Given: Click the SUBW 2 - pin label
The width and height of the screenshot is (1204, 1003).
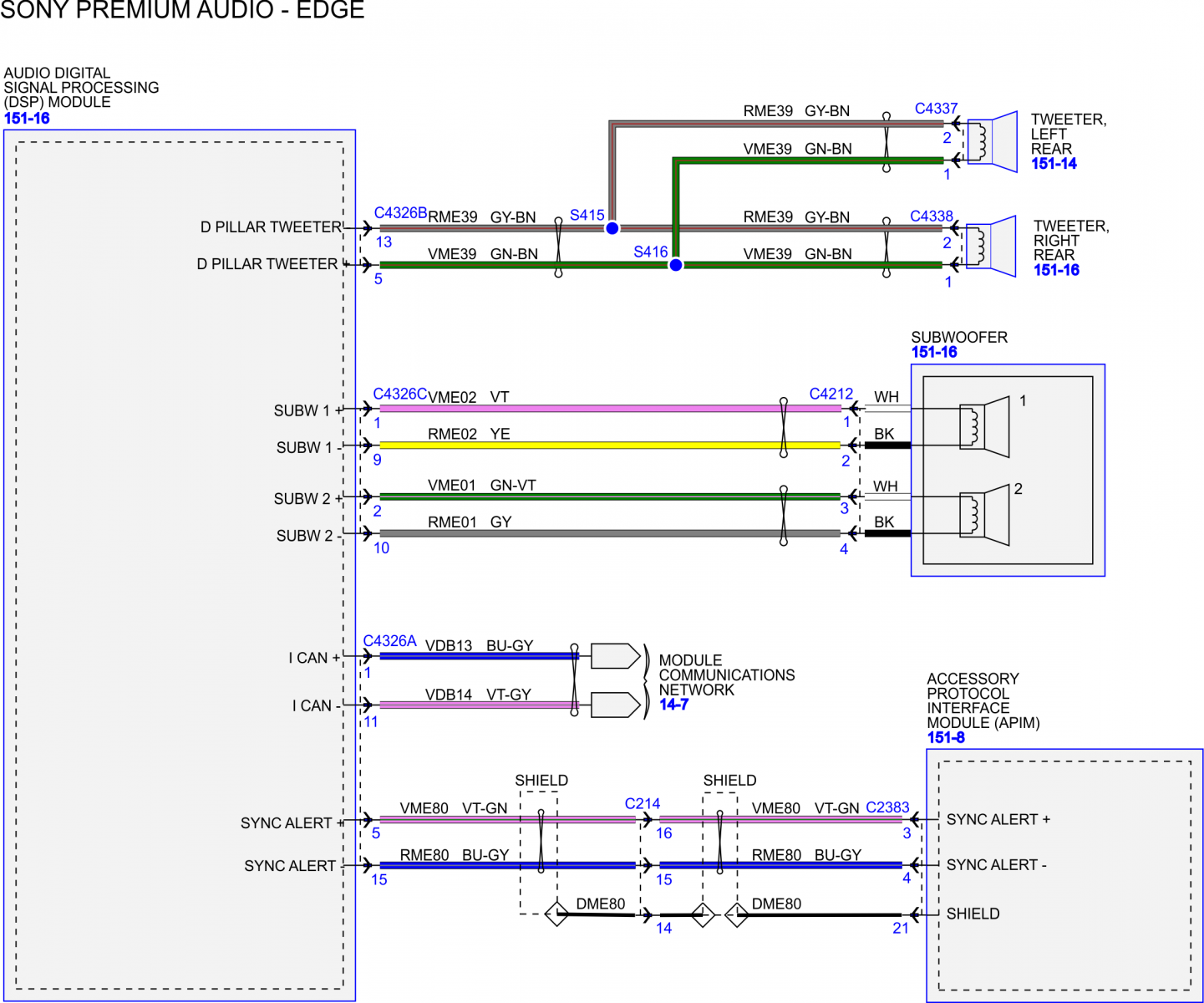Looking at the screenshot, I should (309, 536).
